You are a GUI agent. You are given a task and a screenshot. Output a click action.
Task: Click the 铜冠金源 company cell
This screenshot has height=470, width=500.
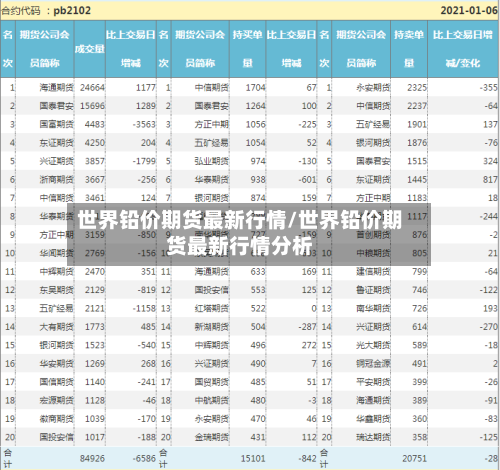(373, 363)
